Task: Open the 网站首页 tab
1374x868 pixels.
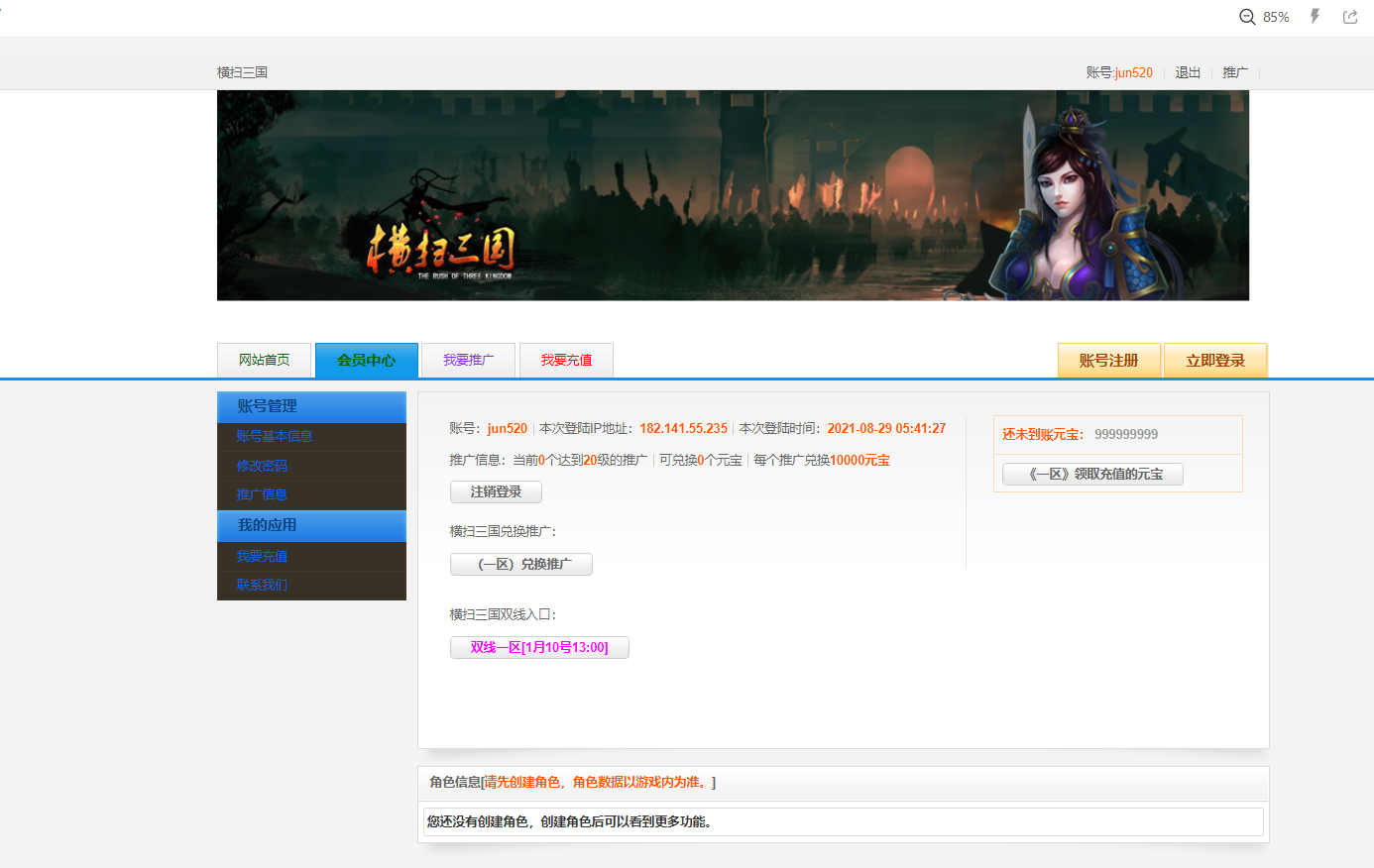Action: 265,360
